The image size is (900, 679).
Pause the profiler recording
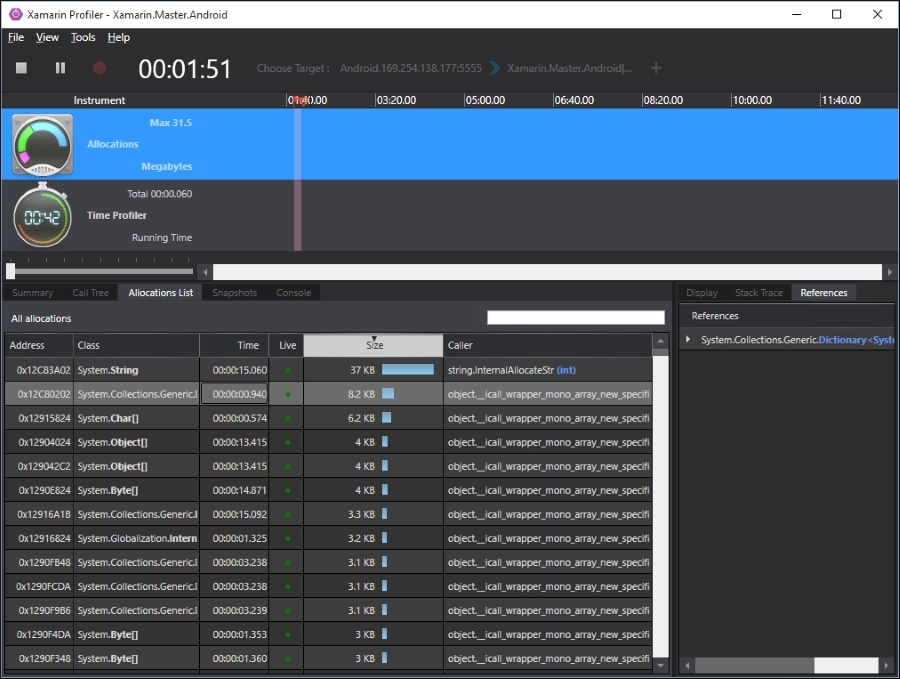tap(60, 68)
